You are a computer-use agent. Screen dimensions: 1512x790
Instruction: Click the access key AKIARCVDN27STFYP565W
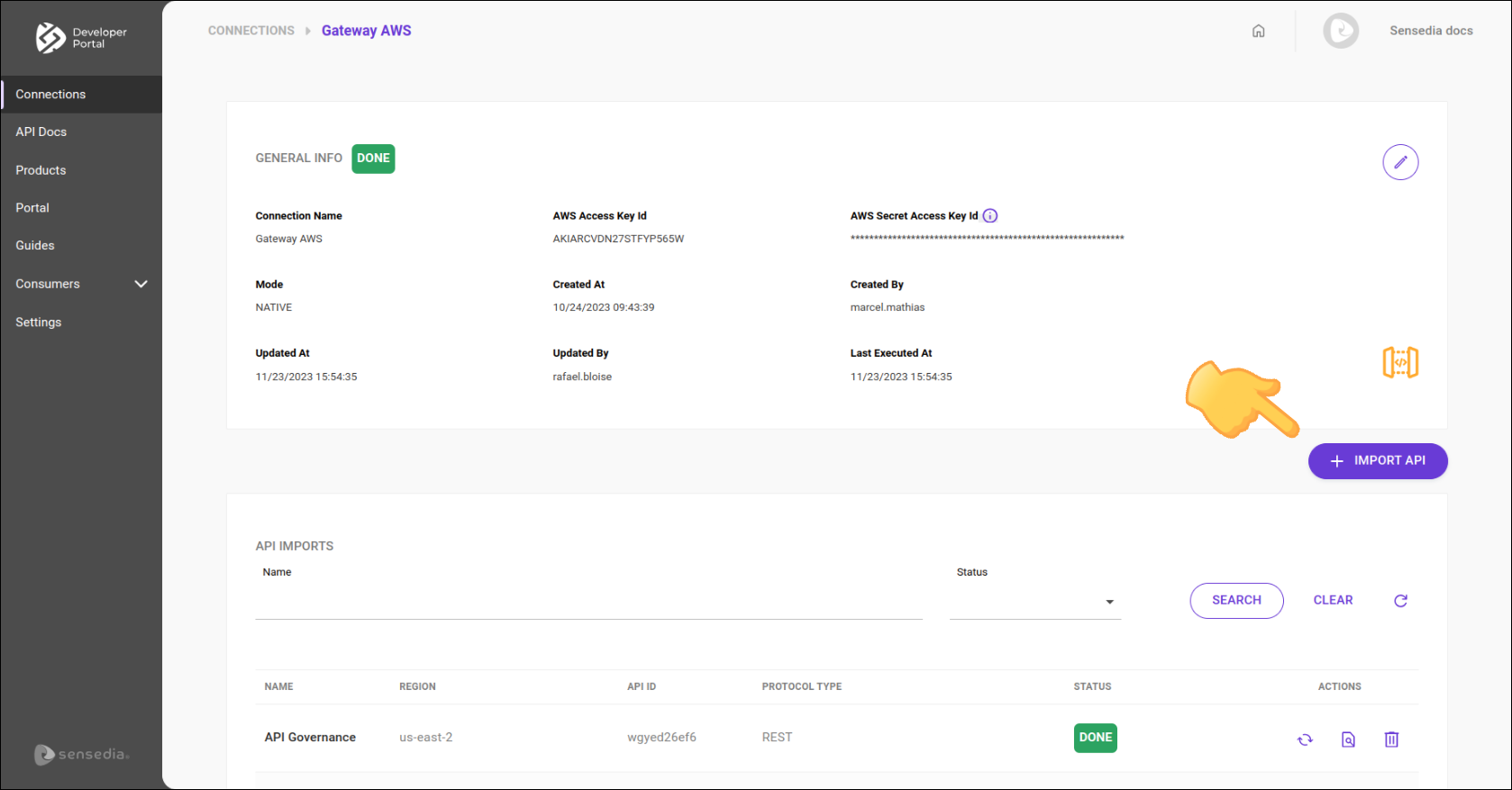pyautogui.click(x=618, y=240)
